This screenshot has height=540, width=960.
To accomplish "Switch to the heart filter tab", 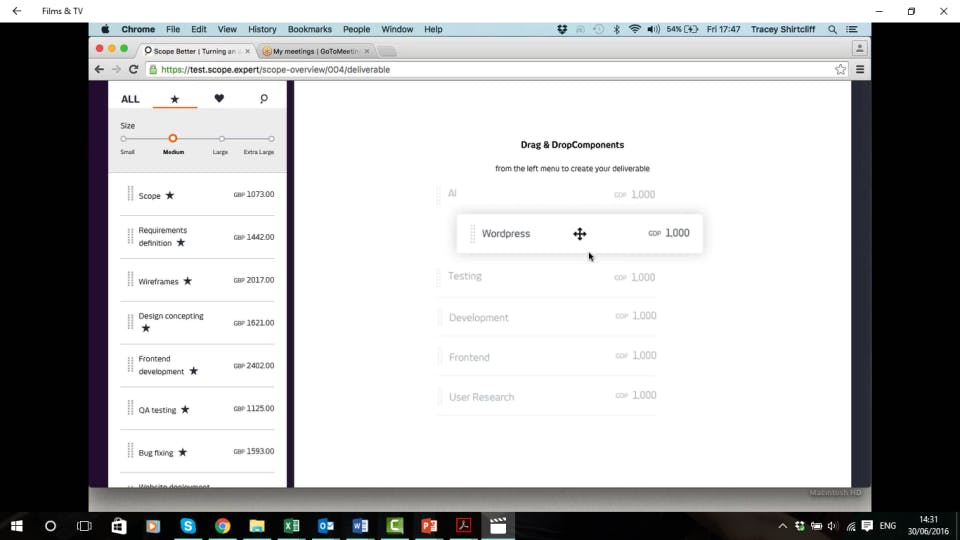I will click(219, 99).
